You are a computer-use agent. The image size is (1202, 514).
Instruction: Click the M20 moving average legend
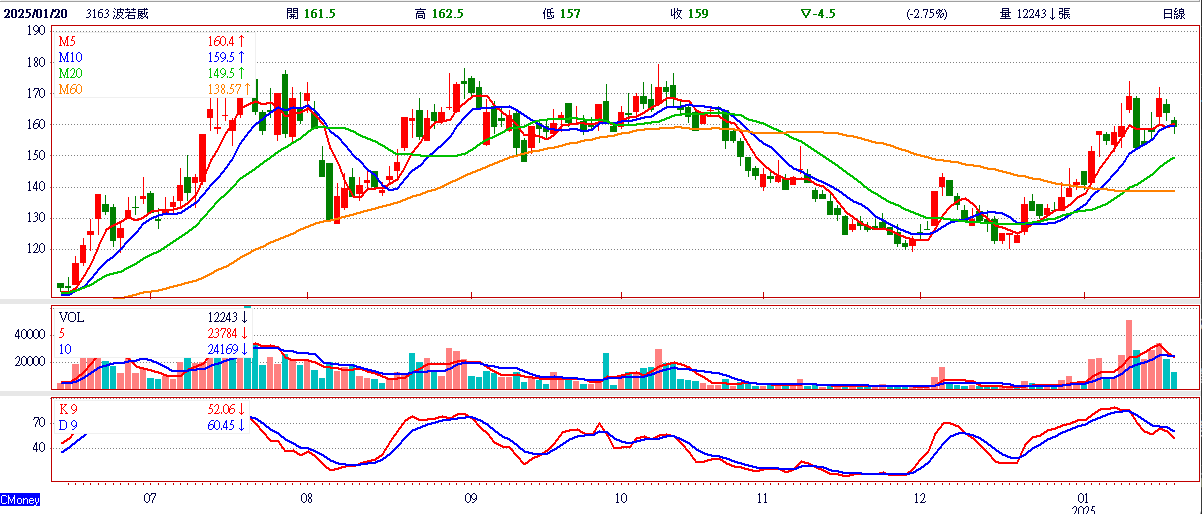point(70,74)
